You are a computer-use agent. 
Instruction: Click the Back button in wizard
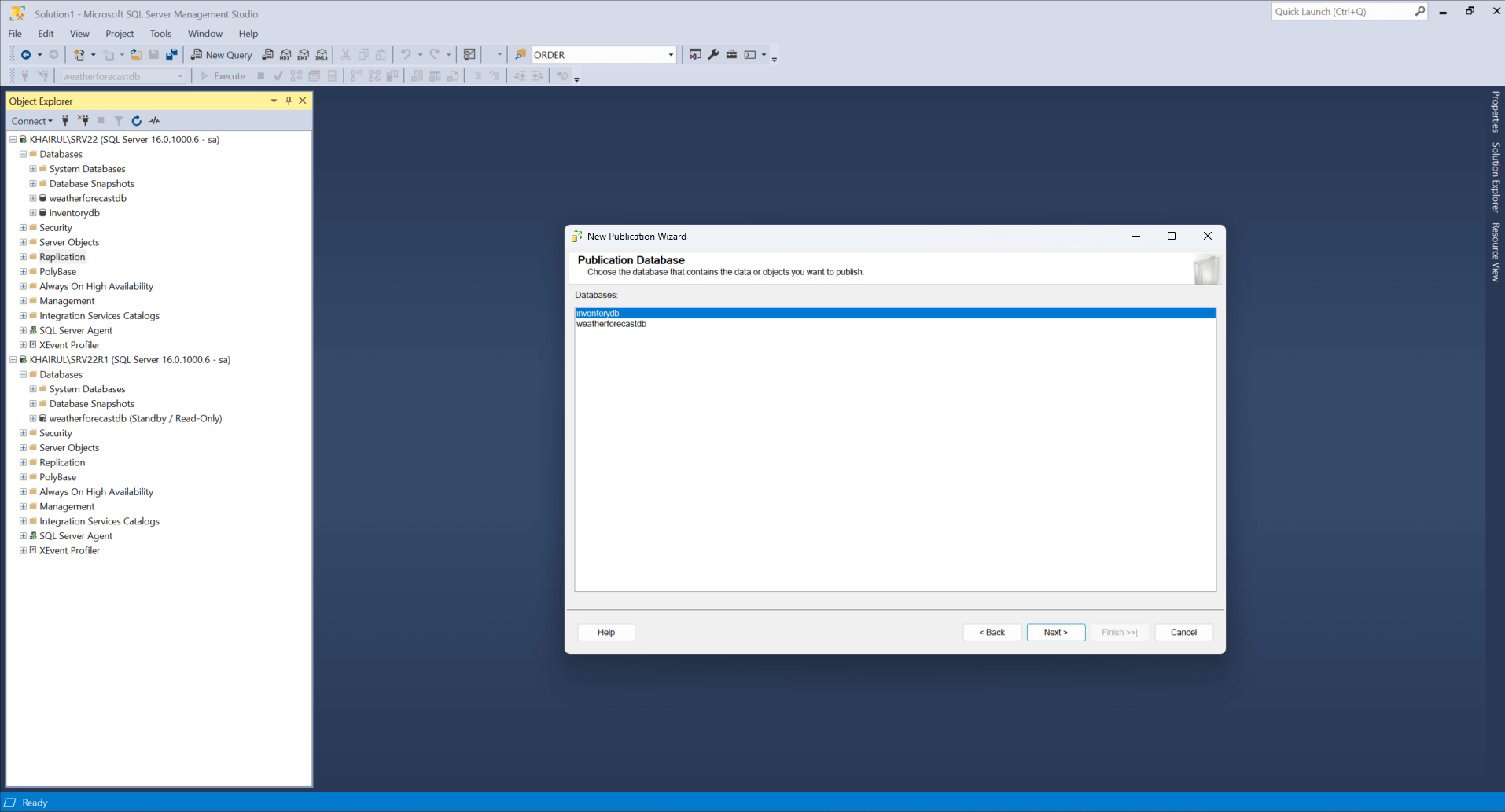[x=992, y=633]
